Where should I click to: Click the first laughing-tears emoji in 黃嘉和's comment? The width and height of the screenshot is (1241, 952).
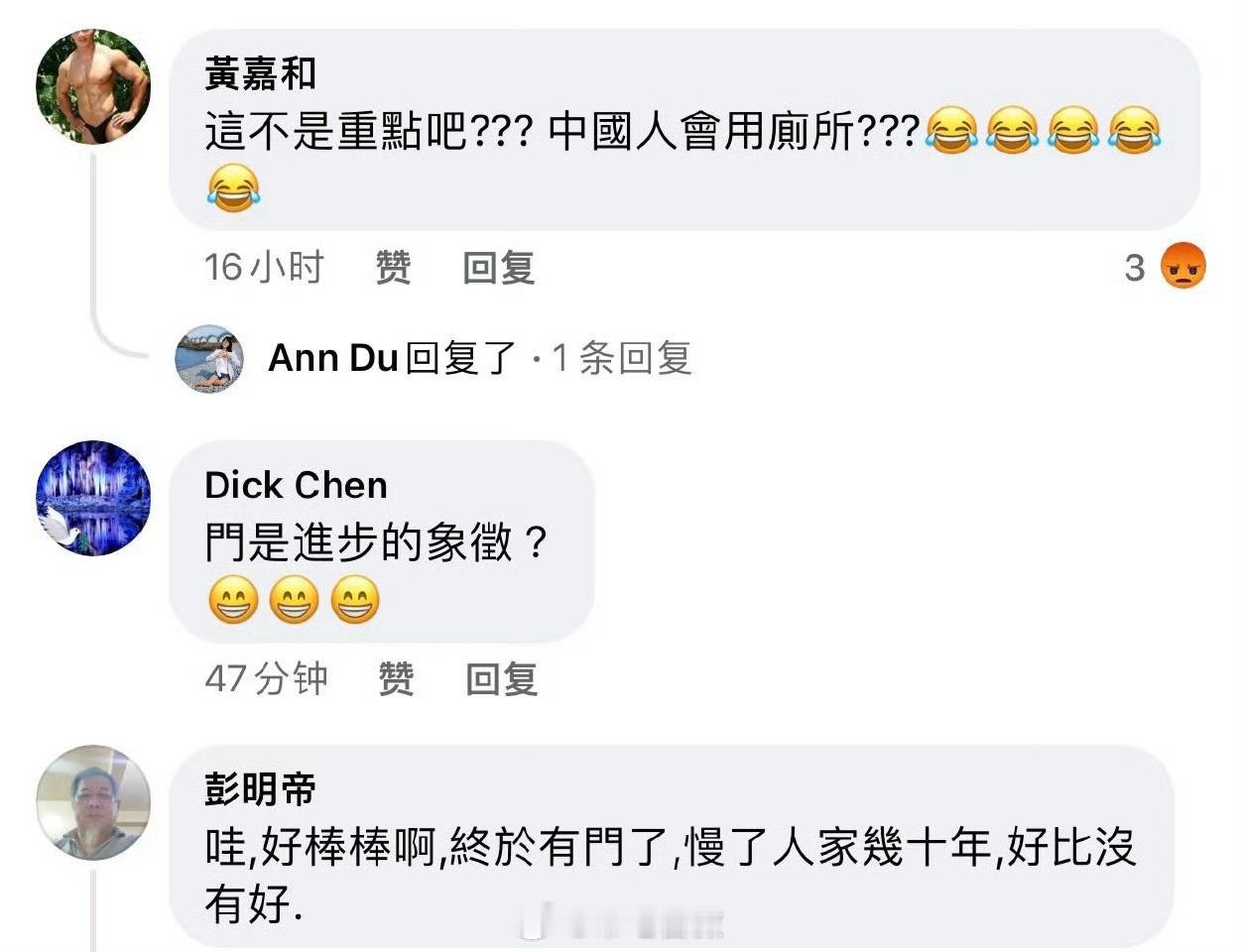(951, 131)
